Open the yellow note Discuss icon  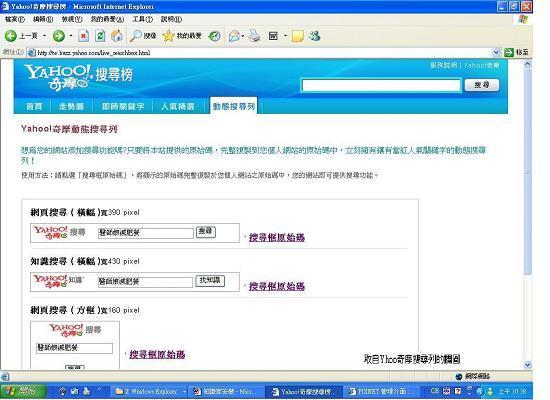297,36
